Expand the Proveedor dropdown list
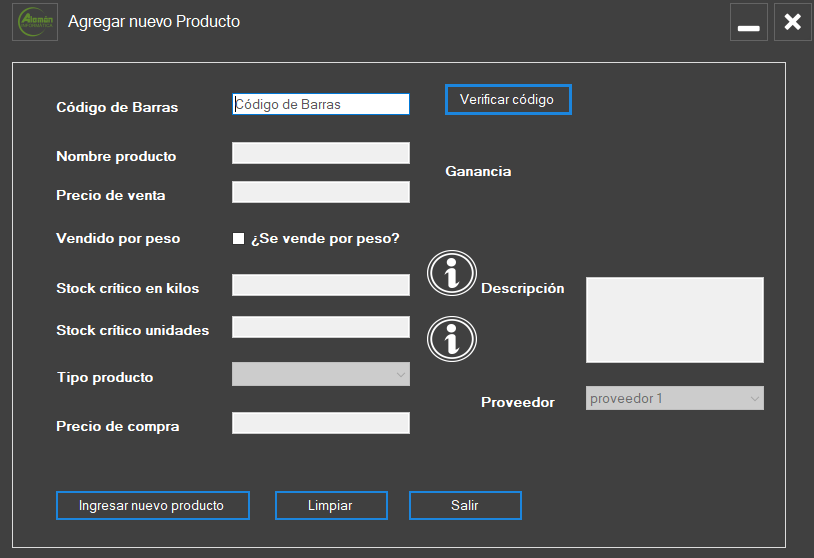This screenshot has width=814, height=558. [674, 398]
